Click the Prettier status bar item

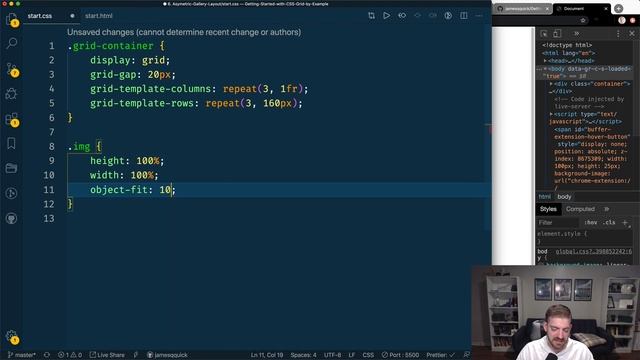[x=440, y=355]
